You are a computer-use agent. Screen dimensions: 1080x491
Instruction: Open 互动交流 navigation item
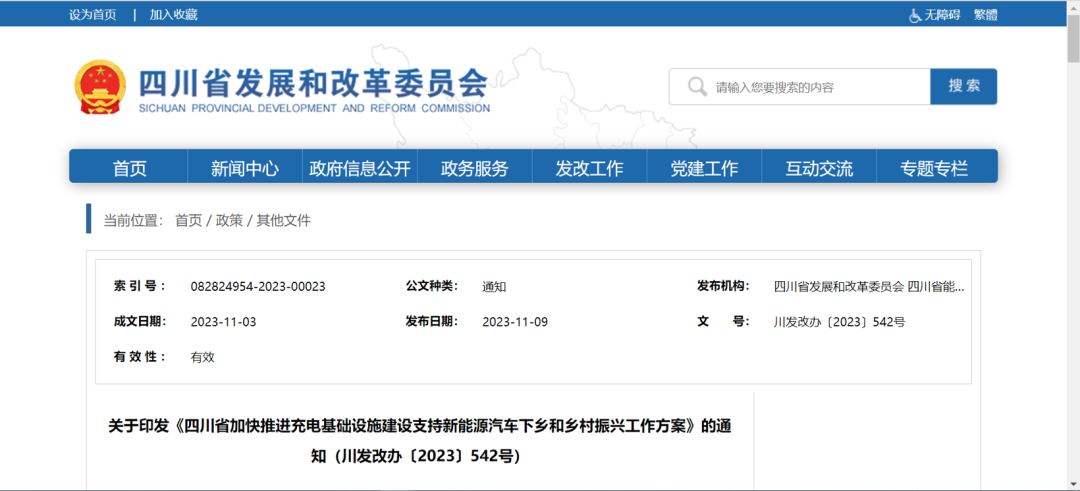(819, 168)
